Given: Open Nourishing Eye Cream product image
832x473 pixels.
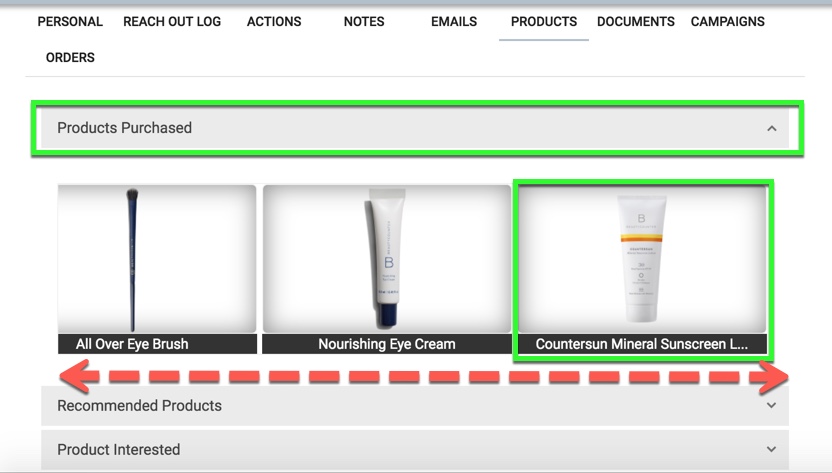Looking at the screenshot, I should coord(387,259).
